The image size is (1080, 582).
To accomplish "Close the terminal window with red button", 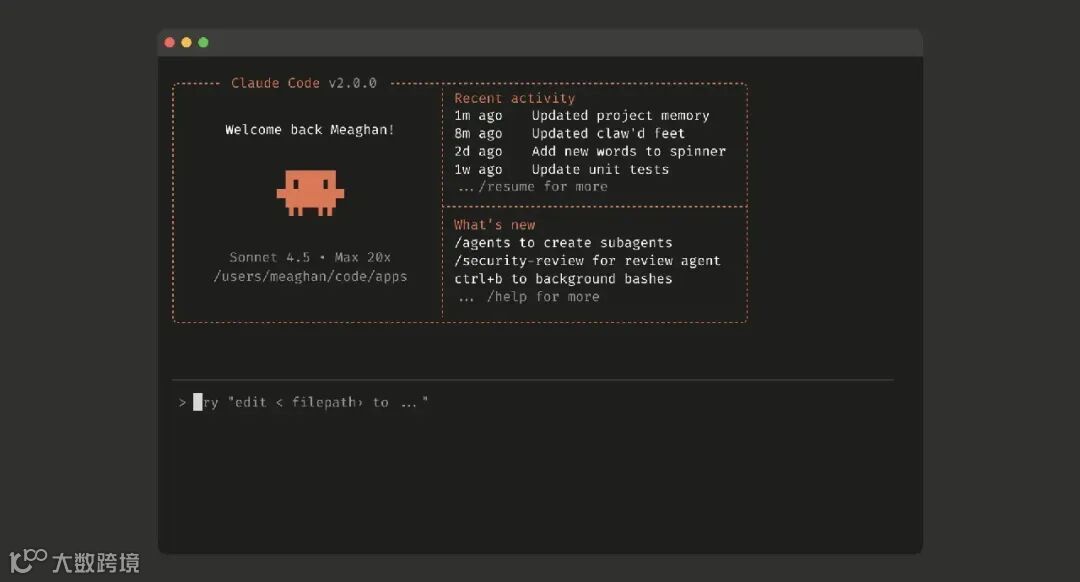I will pos(169,43).
